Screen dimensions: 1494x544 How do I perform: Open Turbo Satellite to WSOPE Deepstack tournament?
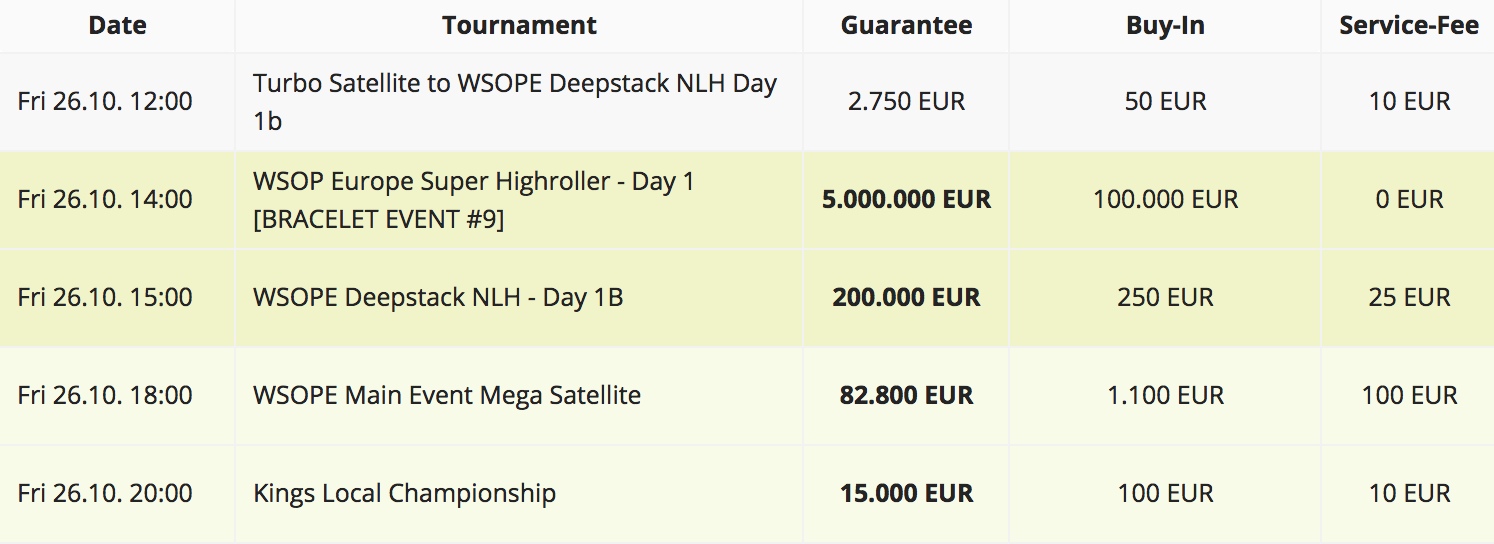pyautogui.click(x=515, y=102)
